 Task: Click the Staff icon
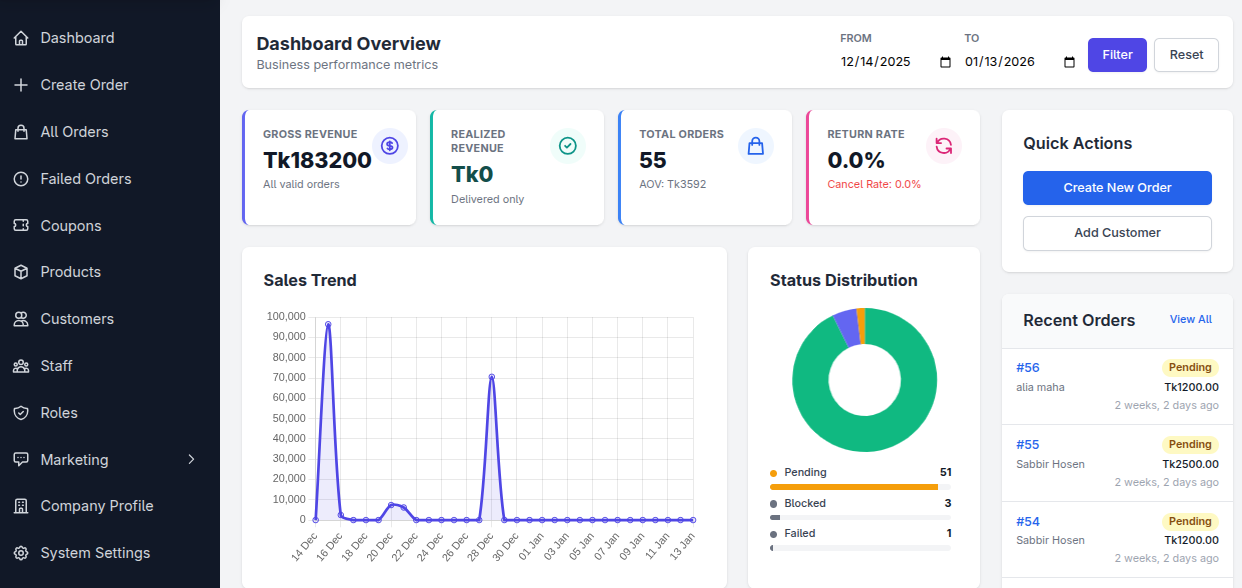click(x=20, y=365)
